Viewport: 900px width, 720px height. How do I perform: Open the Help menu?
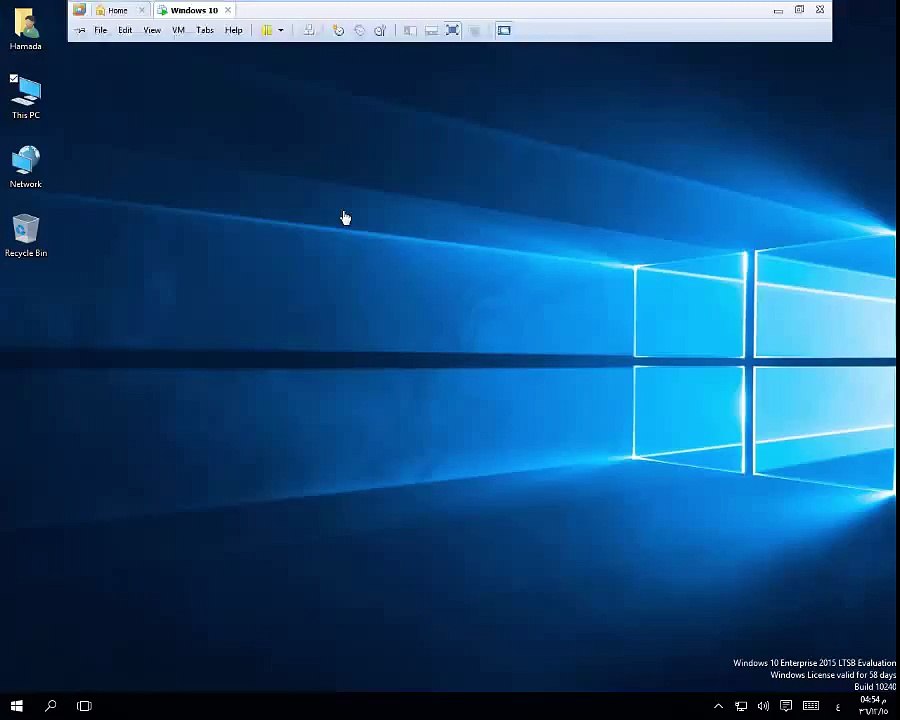(x=234, y=30)
